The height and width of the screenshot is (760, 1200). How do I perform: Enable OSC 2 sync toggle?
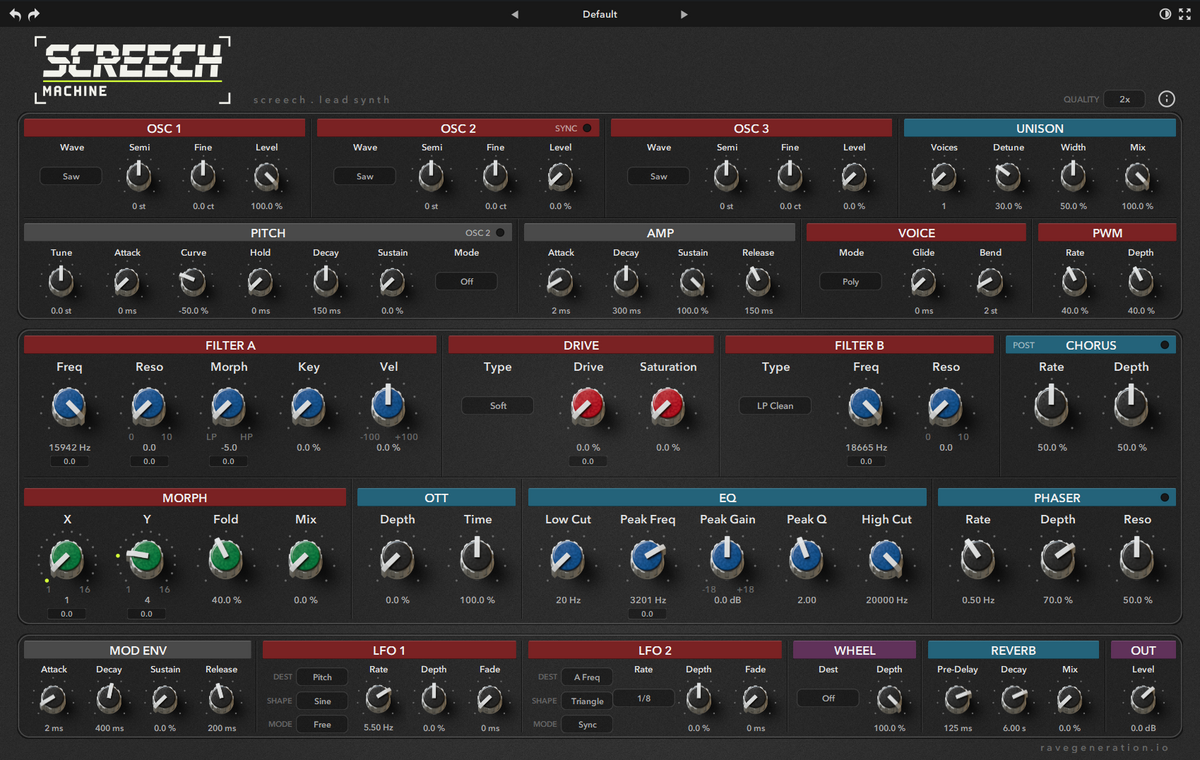[587, 128]
